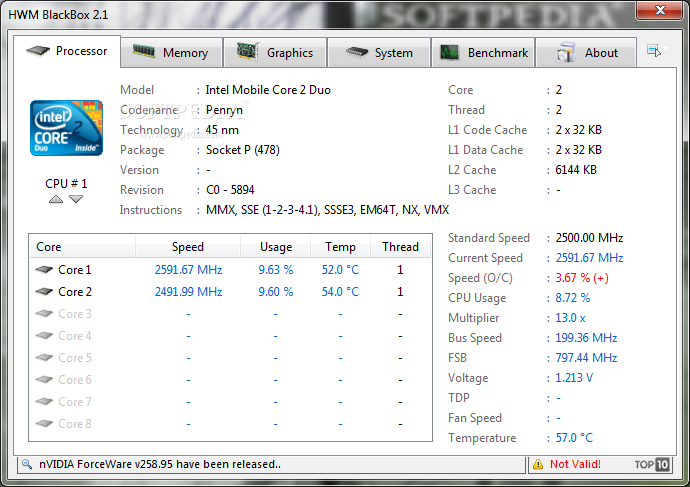Click the Thread column header
690x487 pixels.
coord(400,246)
